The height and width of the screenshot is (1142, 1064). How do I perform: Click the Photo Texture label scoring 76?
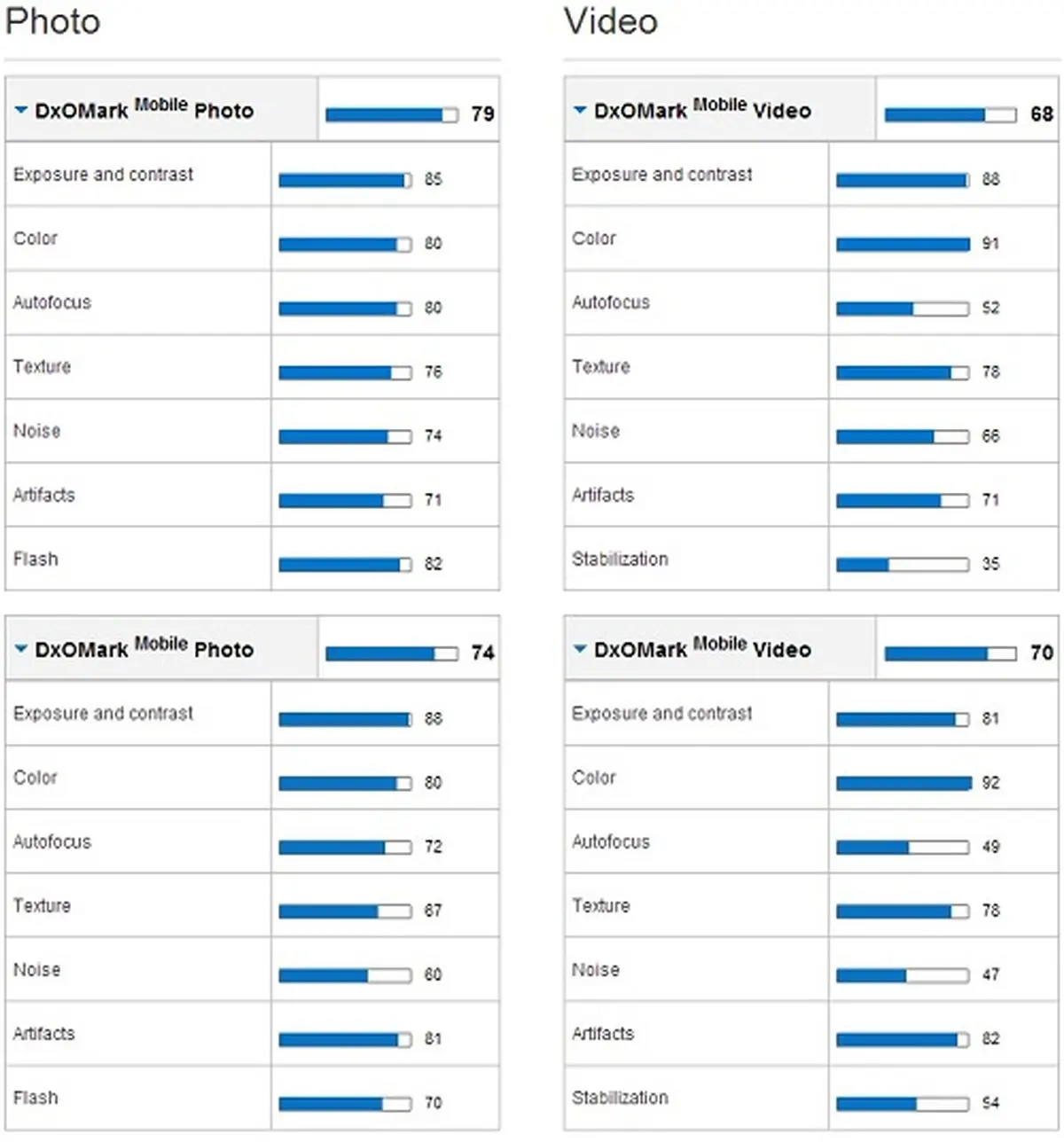click(x=42, y=366)
